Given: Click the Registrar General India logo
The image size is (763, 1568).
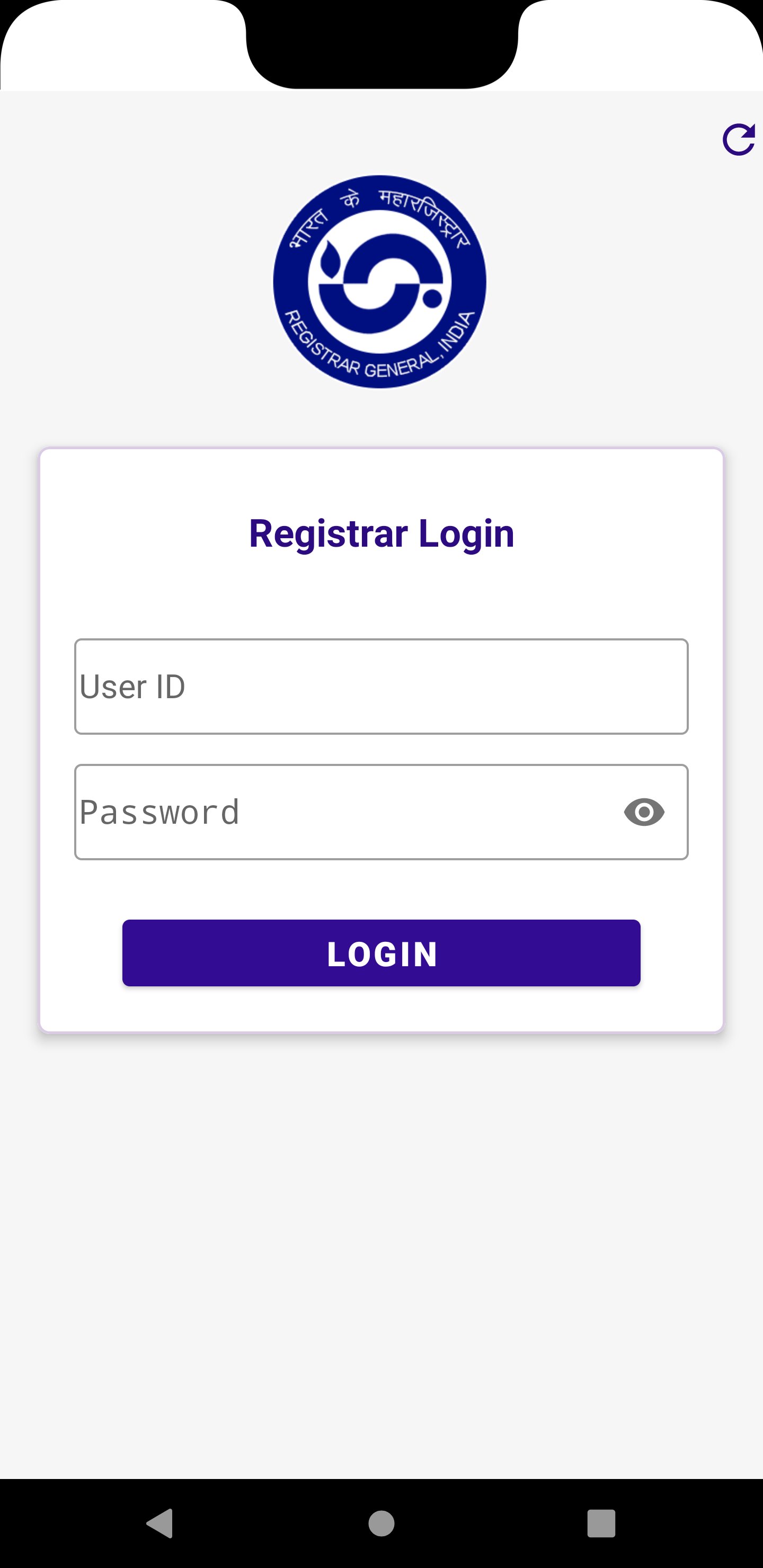Looking at the screenshot, I should coord(380,282).
